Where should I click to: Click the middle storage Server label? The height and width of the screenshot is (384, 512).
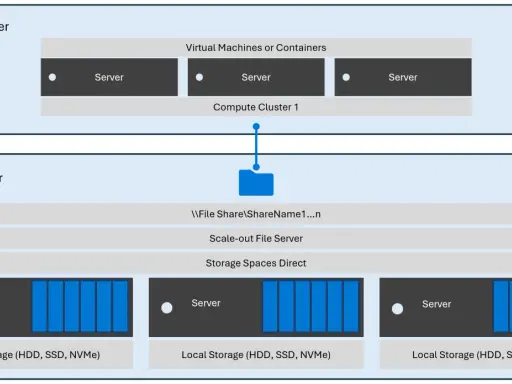pos(206,303)
